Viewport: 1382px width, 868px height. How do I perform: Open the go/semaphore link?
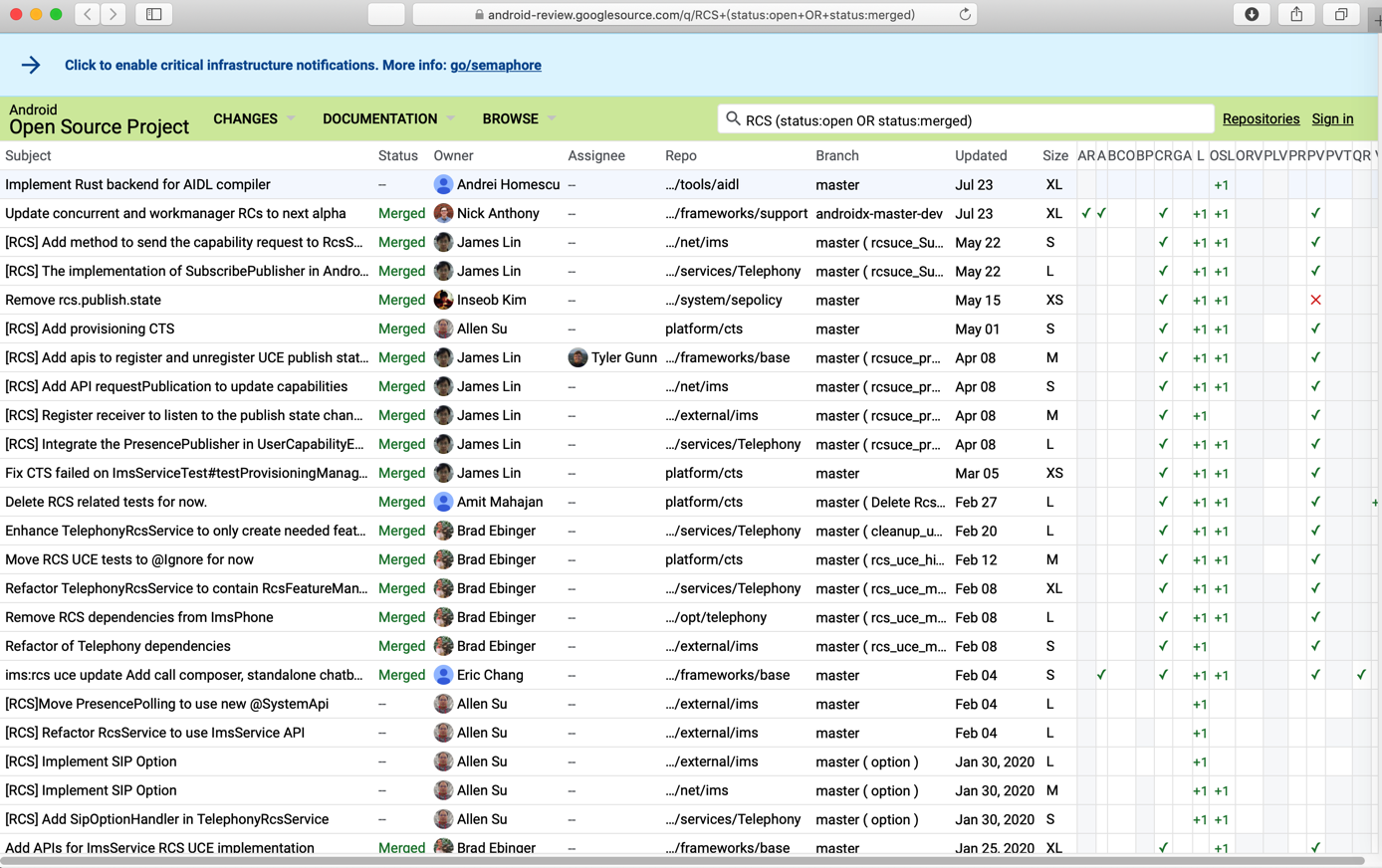click(x=496, y=65)
